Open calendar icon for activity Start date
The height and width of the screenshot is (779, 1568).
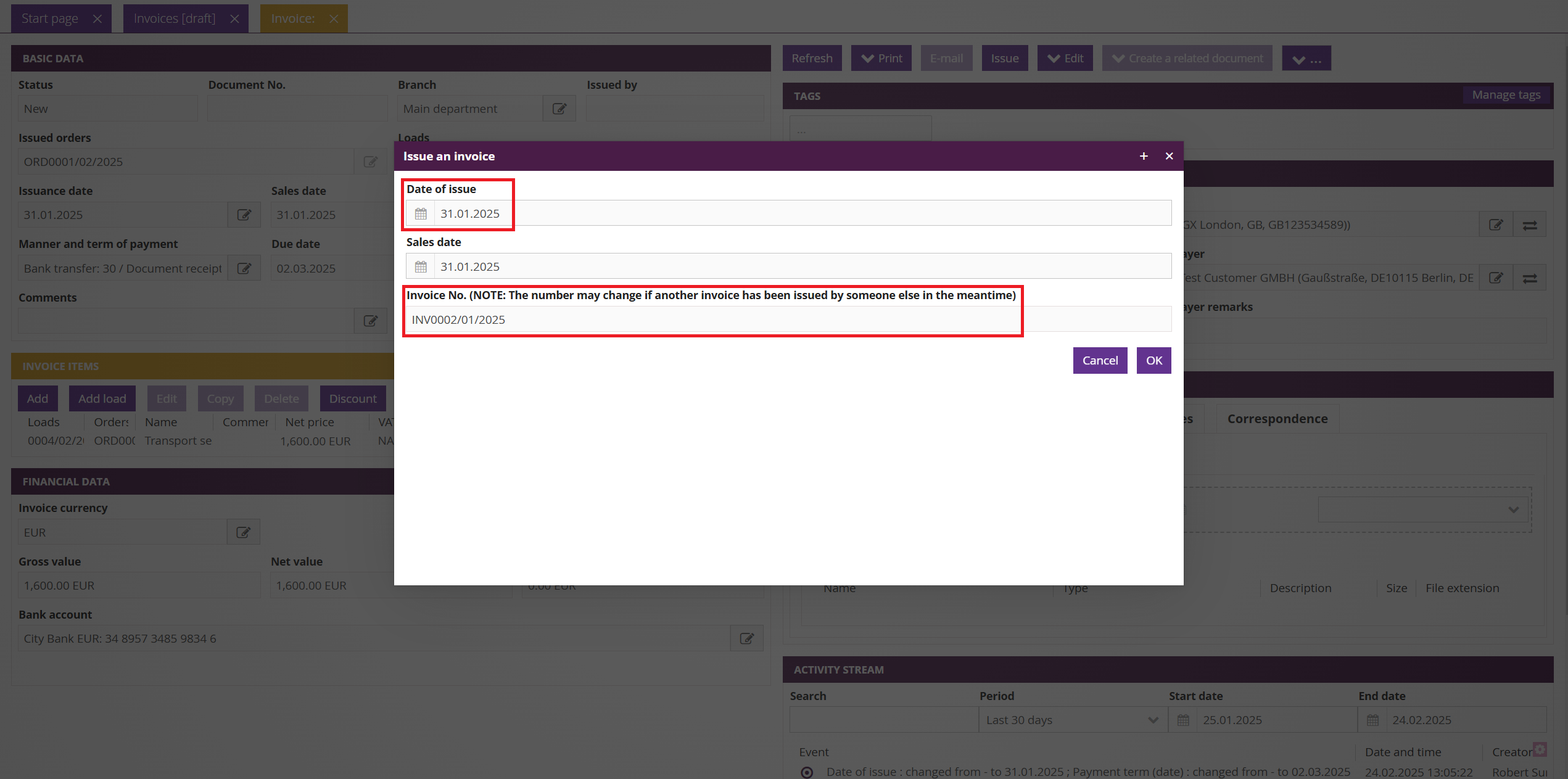(1182, 720)
